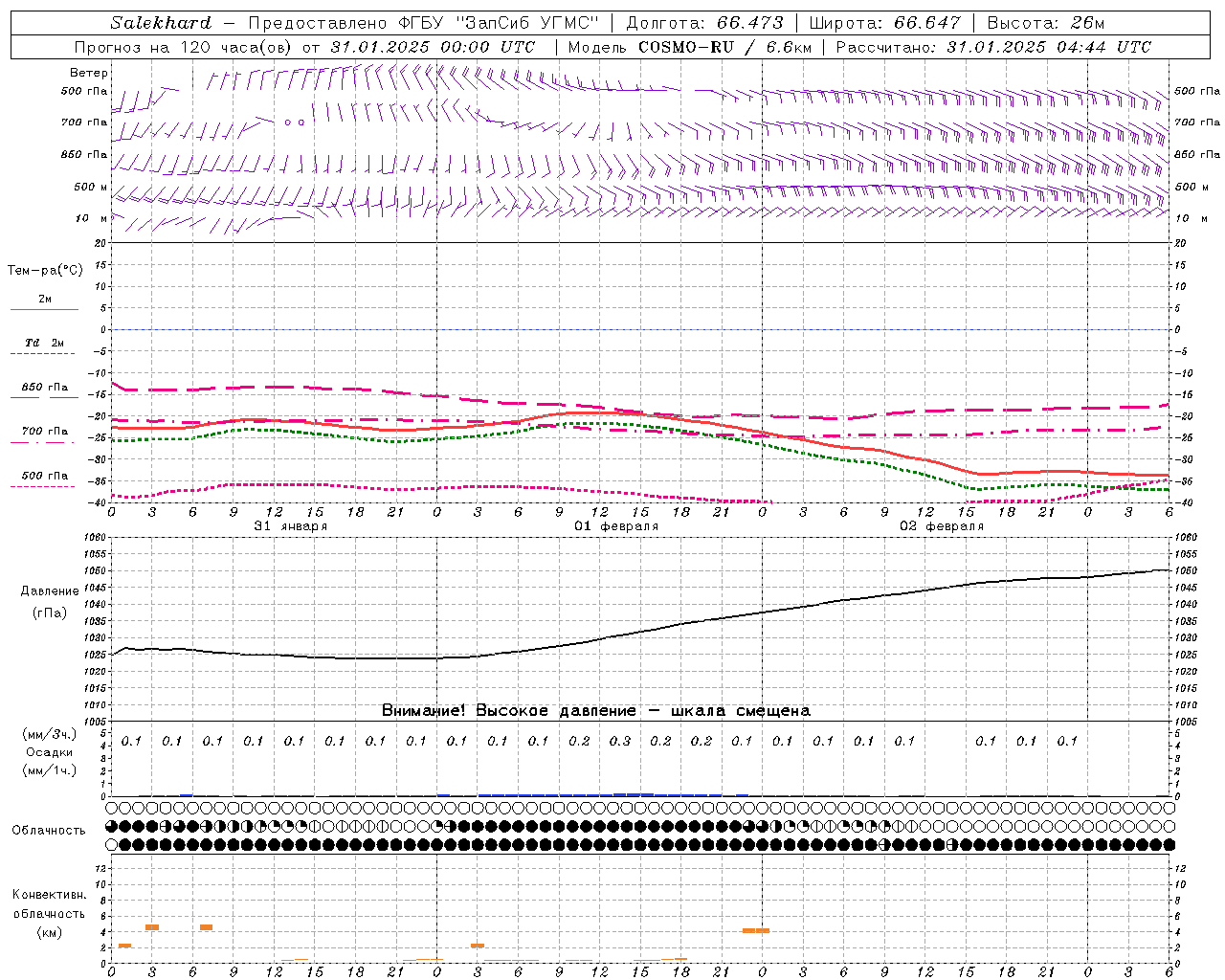Click the Salekhard station title
The height and width of the screenshot is (980, 1225).
click(x=160, y=23)
